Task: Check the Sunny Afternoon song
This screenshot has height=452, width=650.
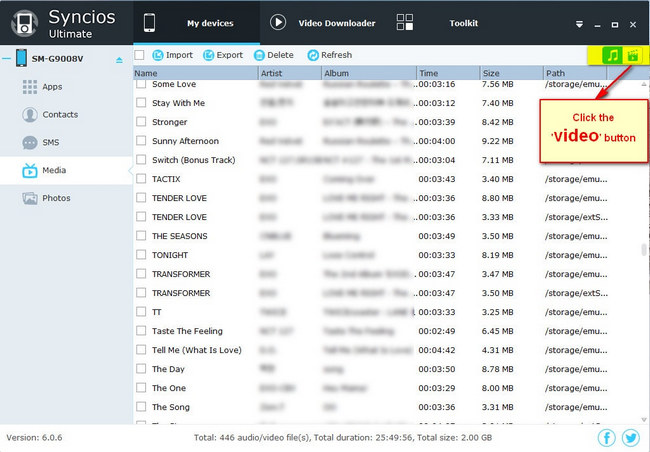Action: 141,141
